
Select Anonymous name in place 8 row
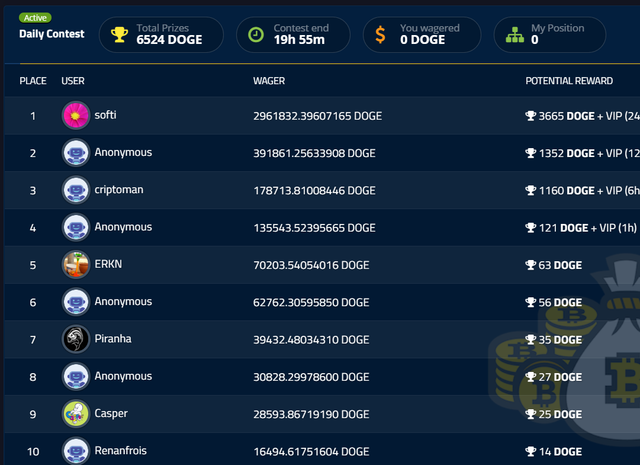tap(123, 376)
